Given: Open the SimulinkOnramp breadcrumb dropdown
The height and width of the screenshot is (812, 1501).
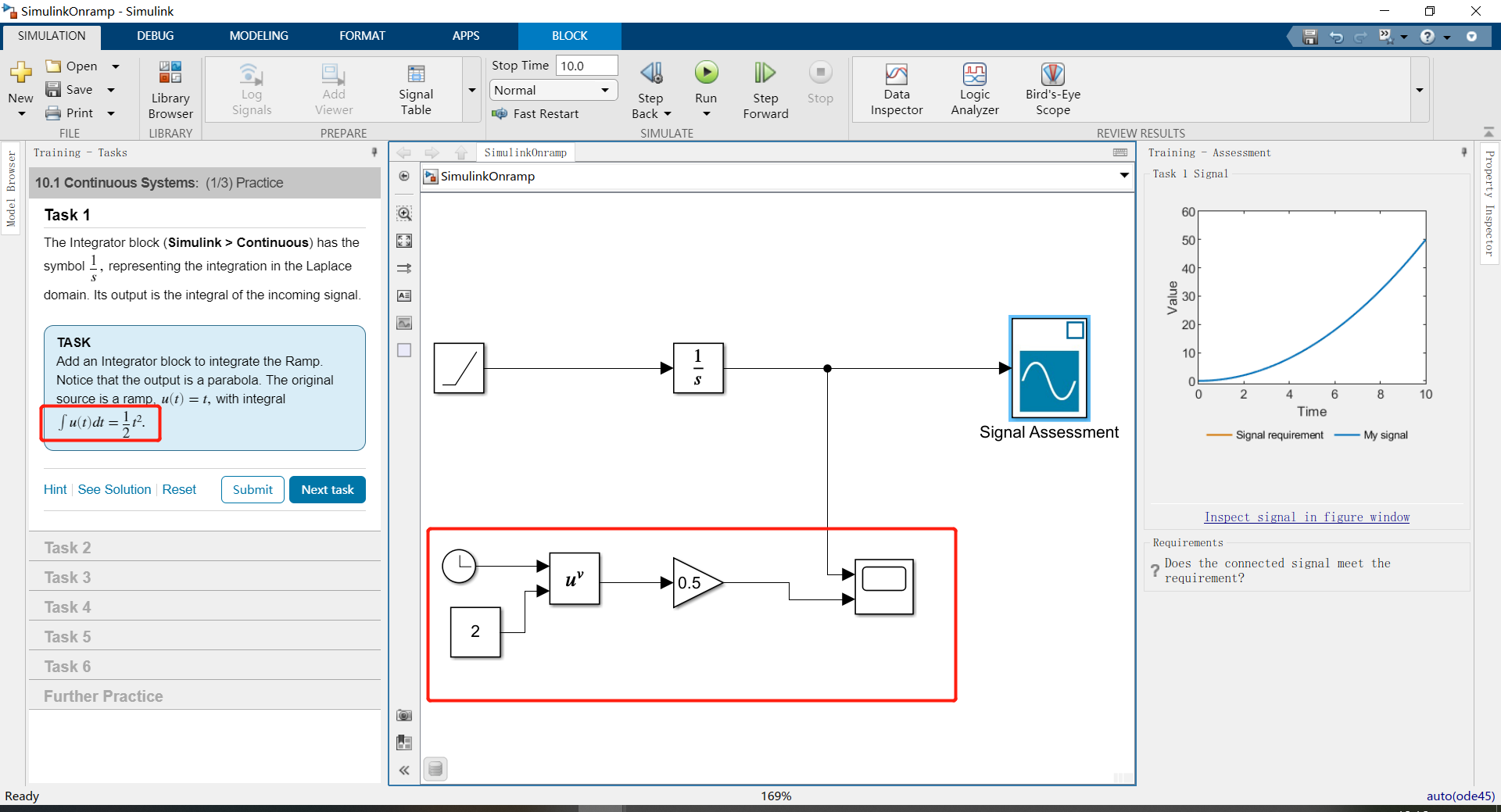Looking at the screenshot, I should click(x=1123, y=176).
